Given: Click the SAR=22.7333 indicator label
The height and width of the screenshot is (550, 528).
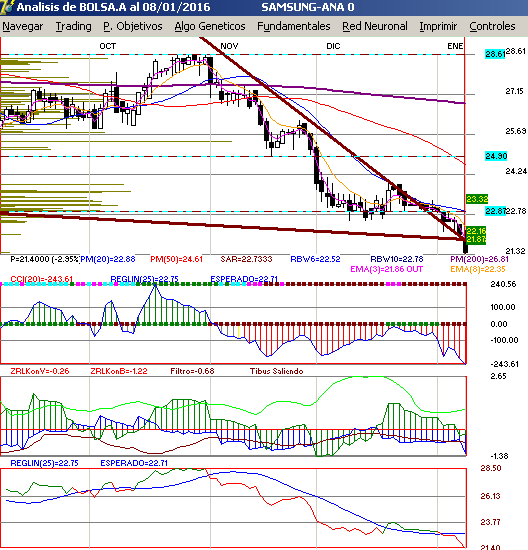Looking at the screenshot, I should [246, 259].
